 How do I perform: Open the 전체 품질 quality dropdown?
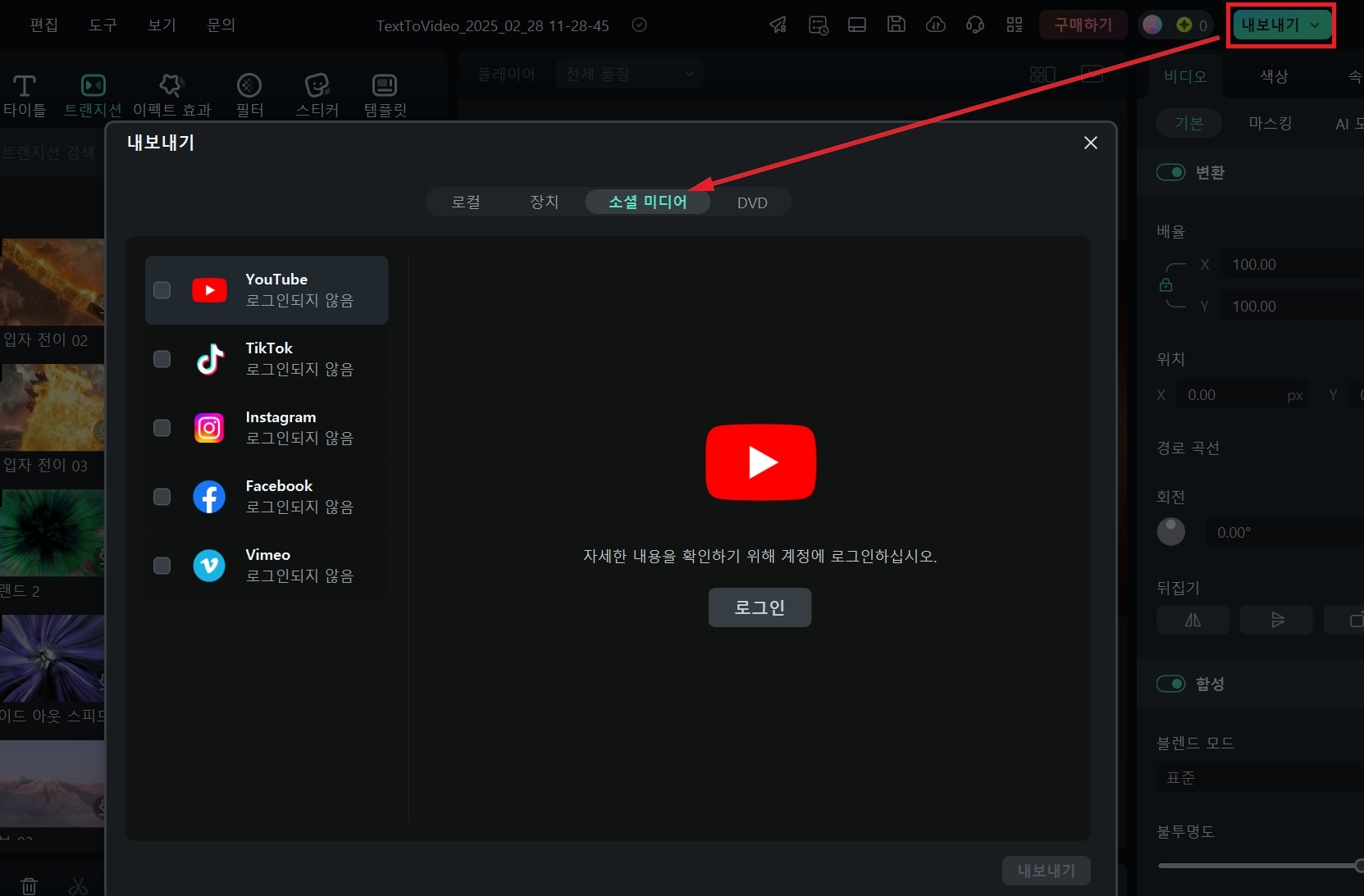629,75
